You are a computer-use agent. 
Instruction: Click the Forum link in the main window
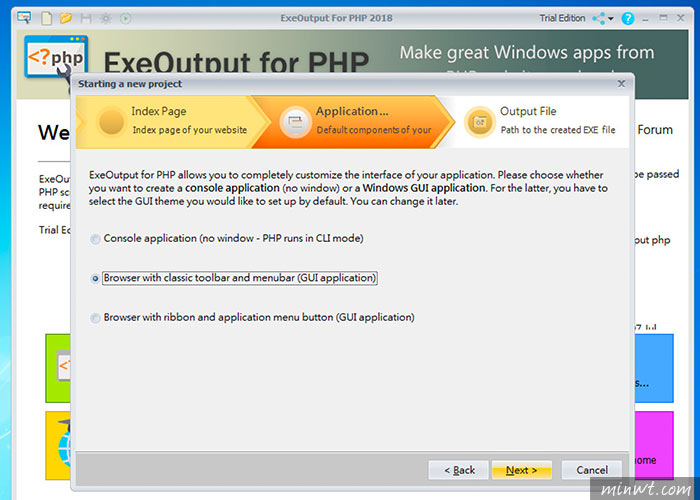click(655, 130)
